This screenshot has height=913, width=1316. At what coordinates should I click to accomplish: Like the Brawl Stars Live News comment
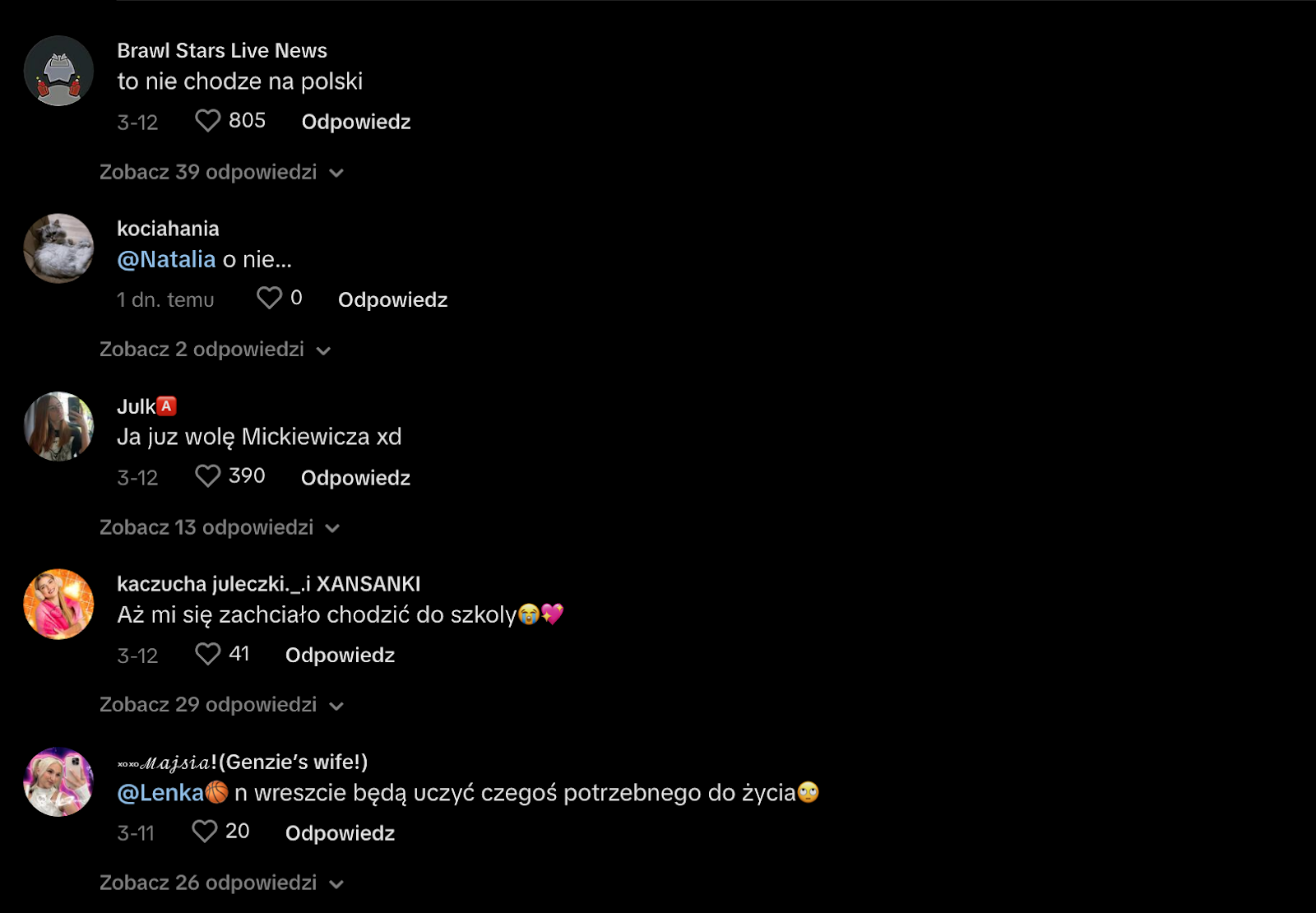[207, 121]
